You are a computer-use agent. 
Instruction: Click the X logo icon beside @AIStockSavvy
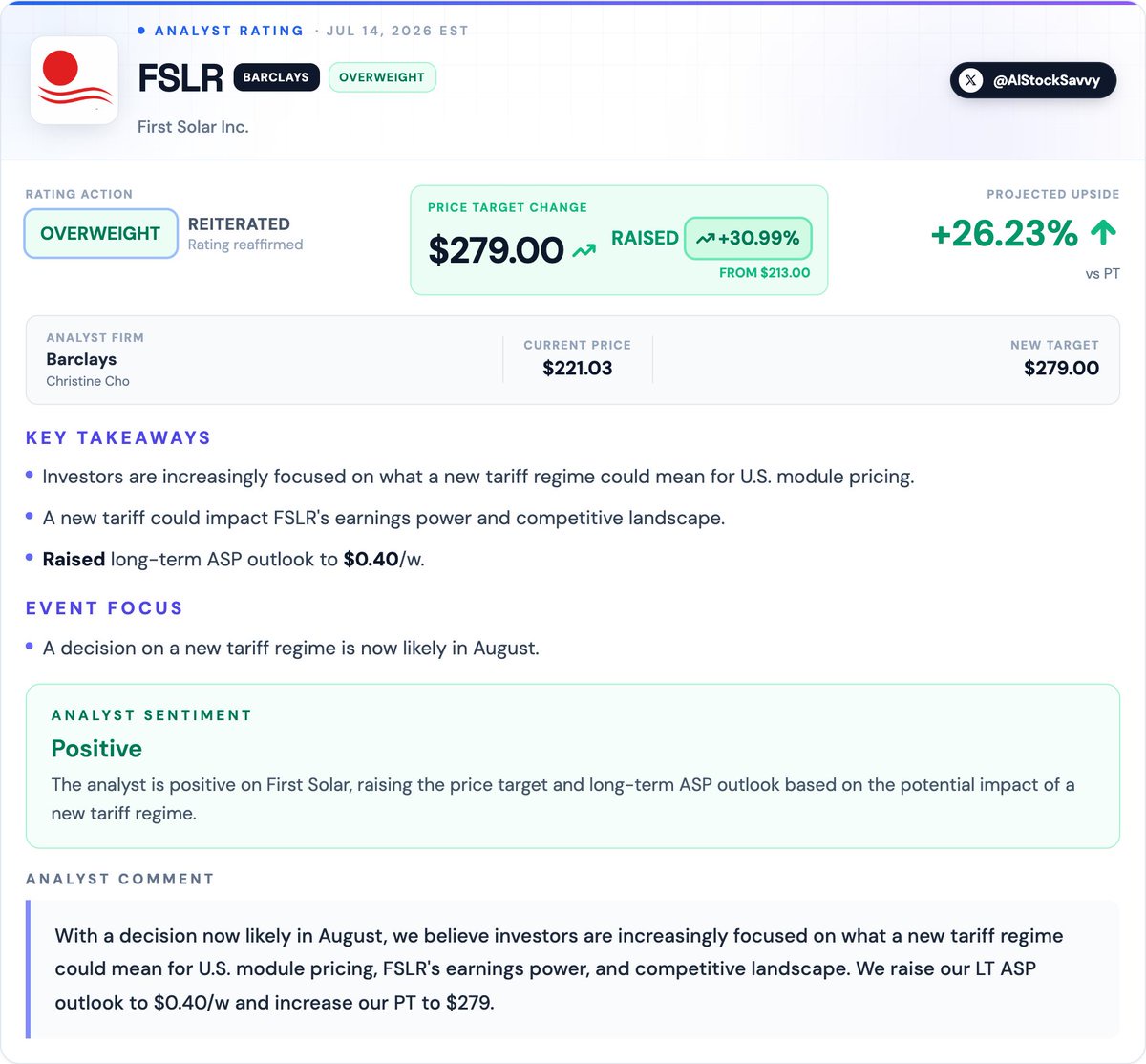(x=970, y=80)
